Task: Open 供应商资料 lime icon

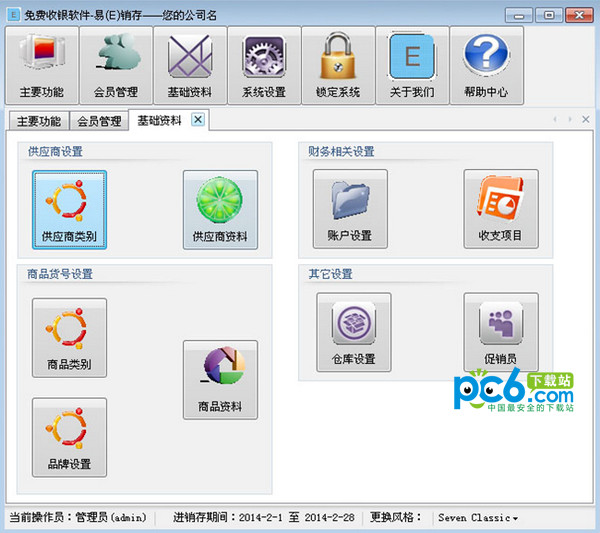Action: [220, 210]
